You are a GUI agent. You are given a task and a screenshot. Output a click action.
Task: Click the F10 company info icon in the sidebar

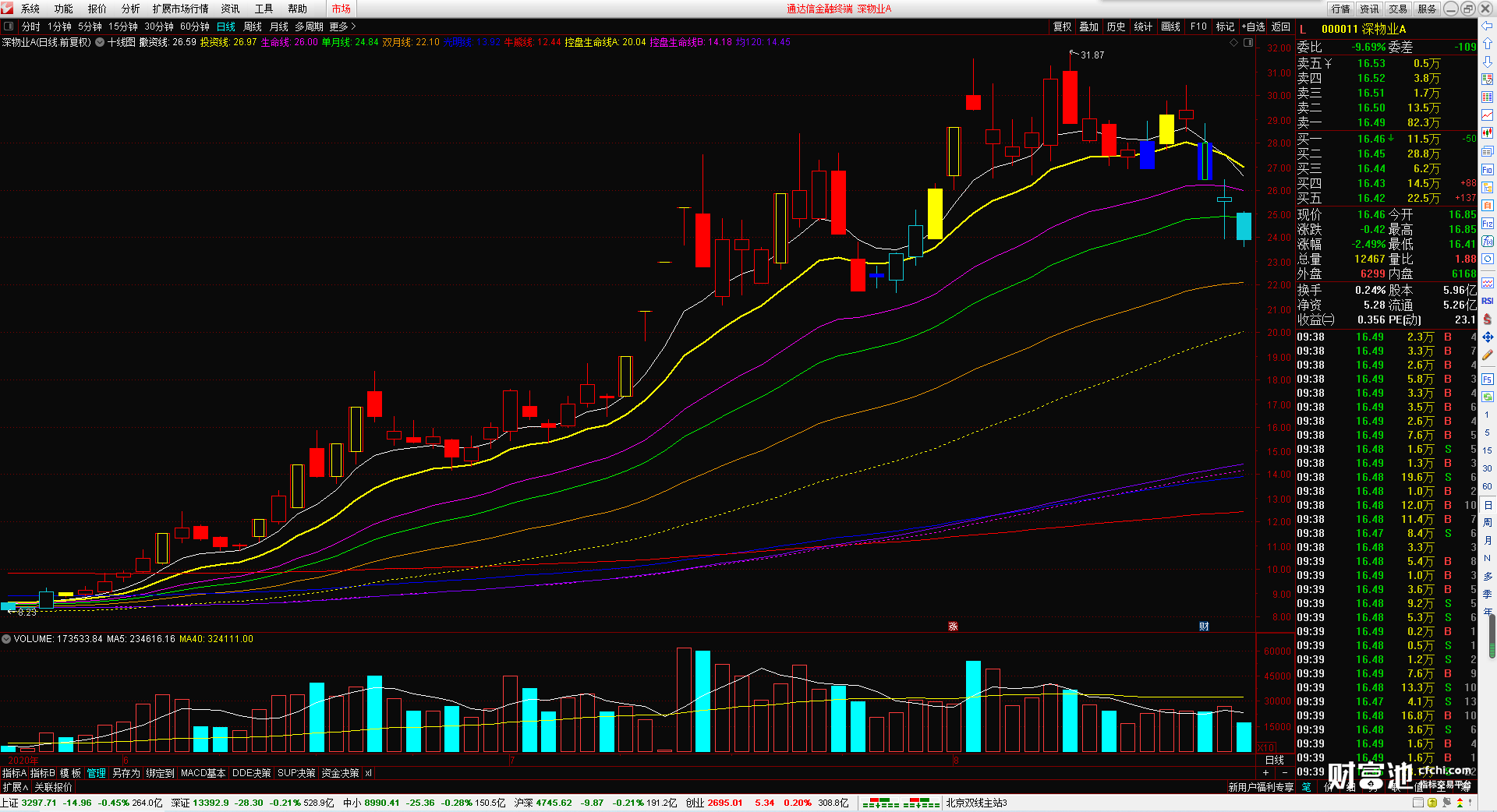[x=1487, y=169]
